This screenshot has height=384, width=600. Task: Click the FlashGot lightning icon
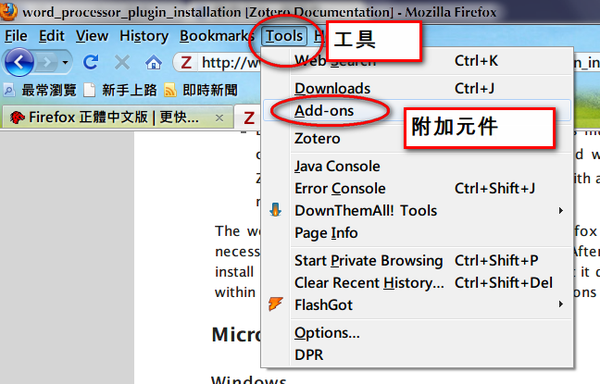[276, 304]
